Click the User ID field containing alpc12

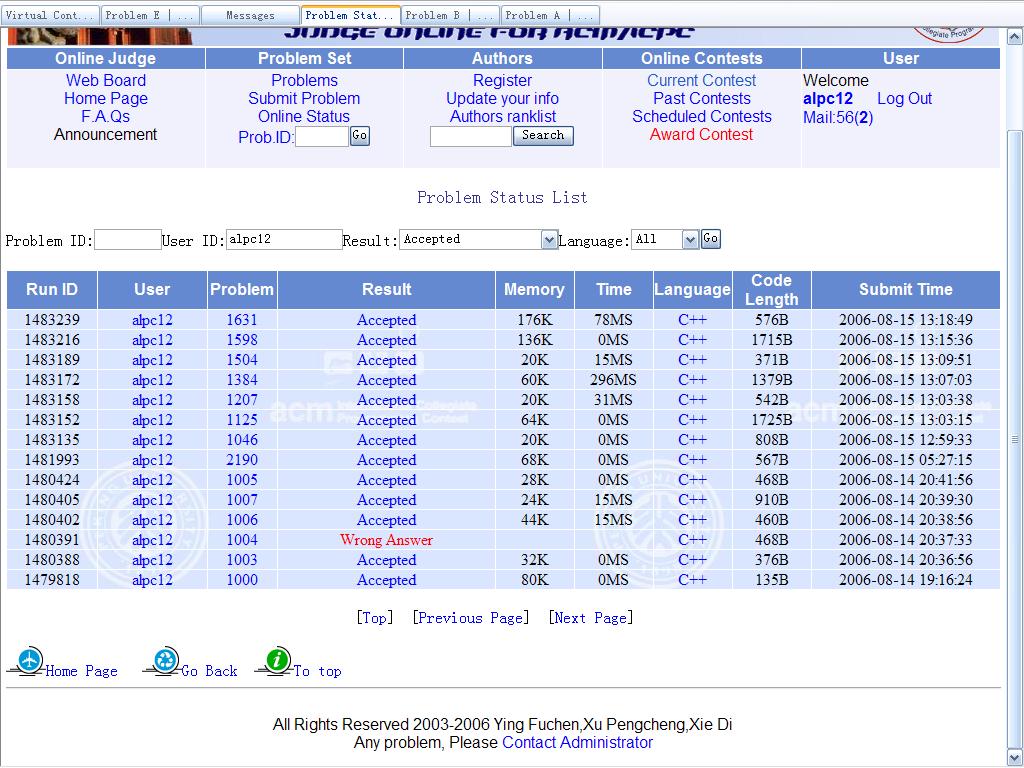(x=284, y=240)
